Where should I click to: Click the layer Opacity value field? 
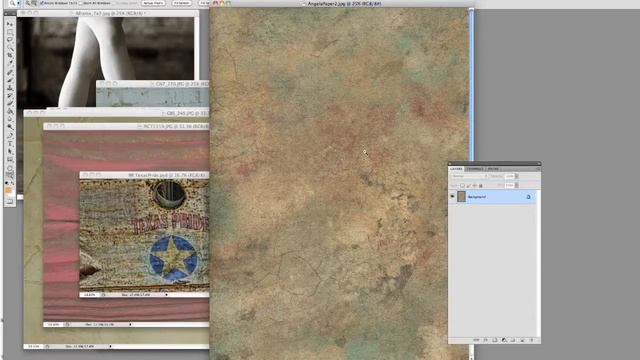point(509,176)
